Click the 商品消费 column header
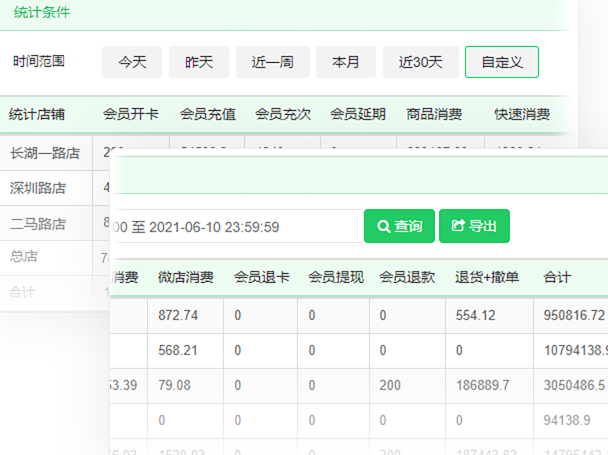 (x=434, y=114)
